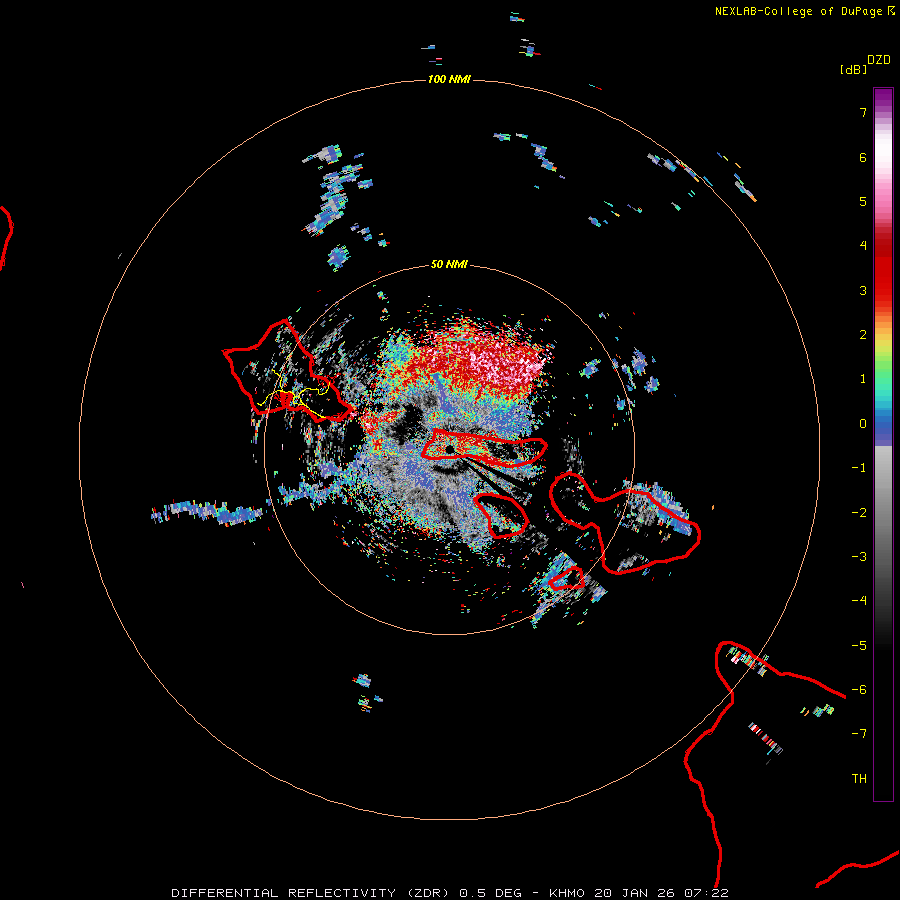Click the 3 value on the color scale

click(x=863, y=290)
